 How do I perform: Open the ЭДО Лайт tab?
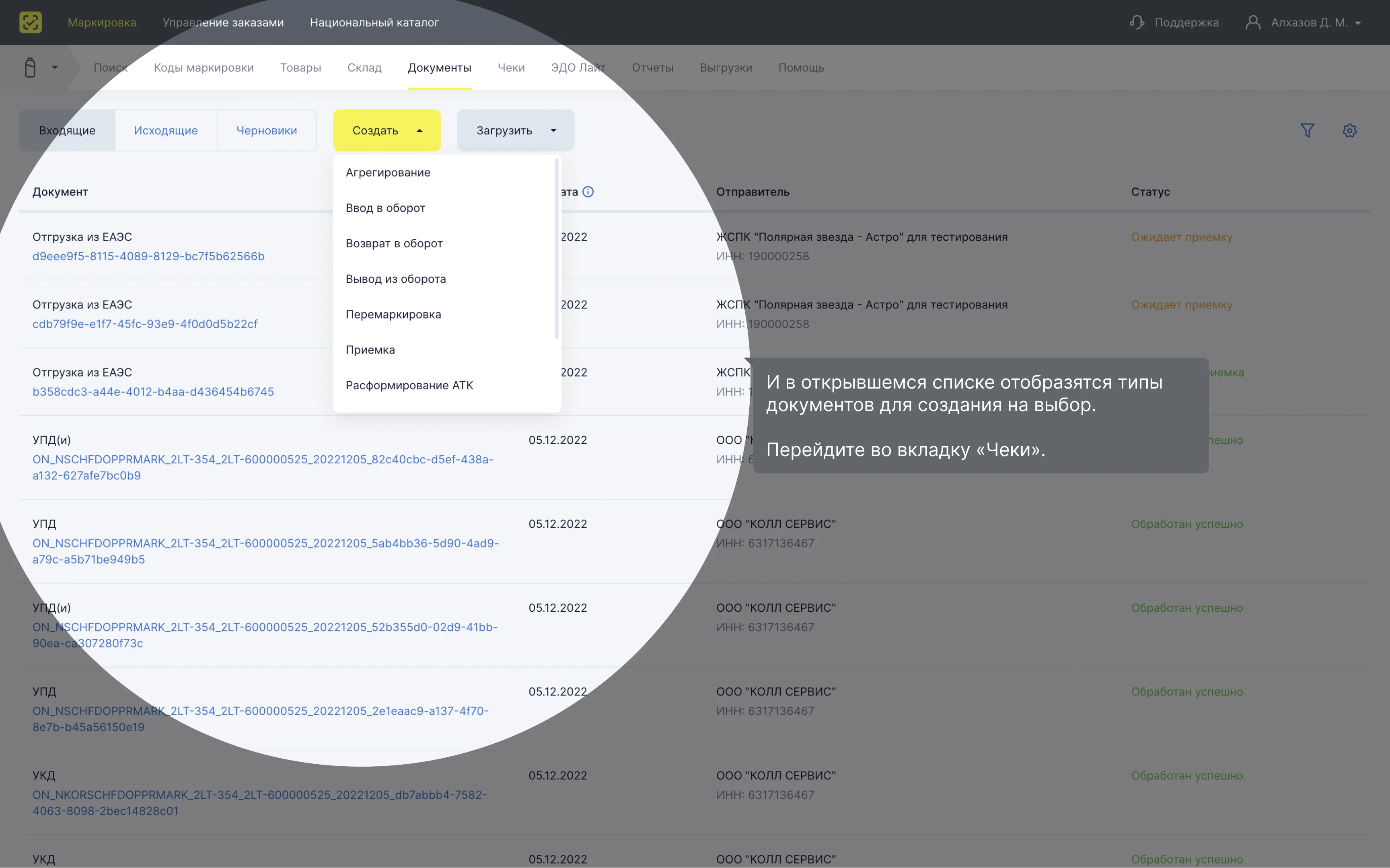coord(578,68)
